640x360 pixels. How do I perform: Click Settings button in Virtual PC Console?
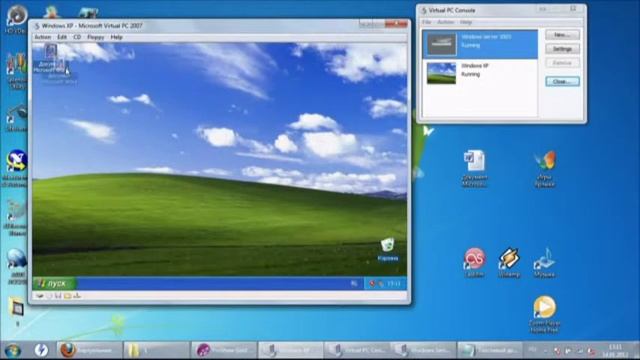562,49
